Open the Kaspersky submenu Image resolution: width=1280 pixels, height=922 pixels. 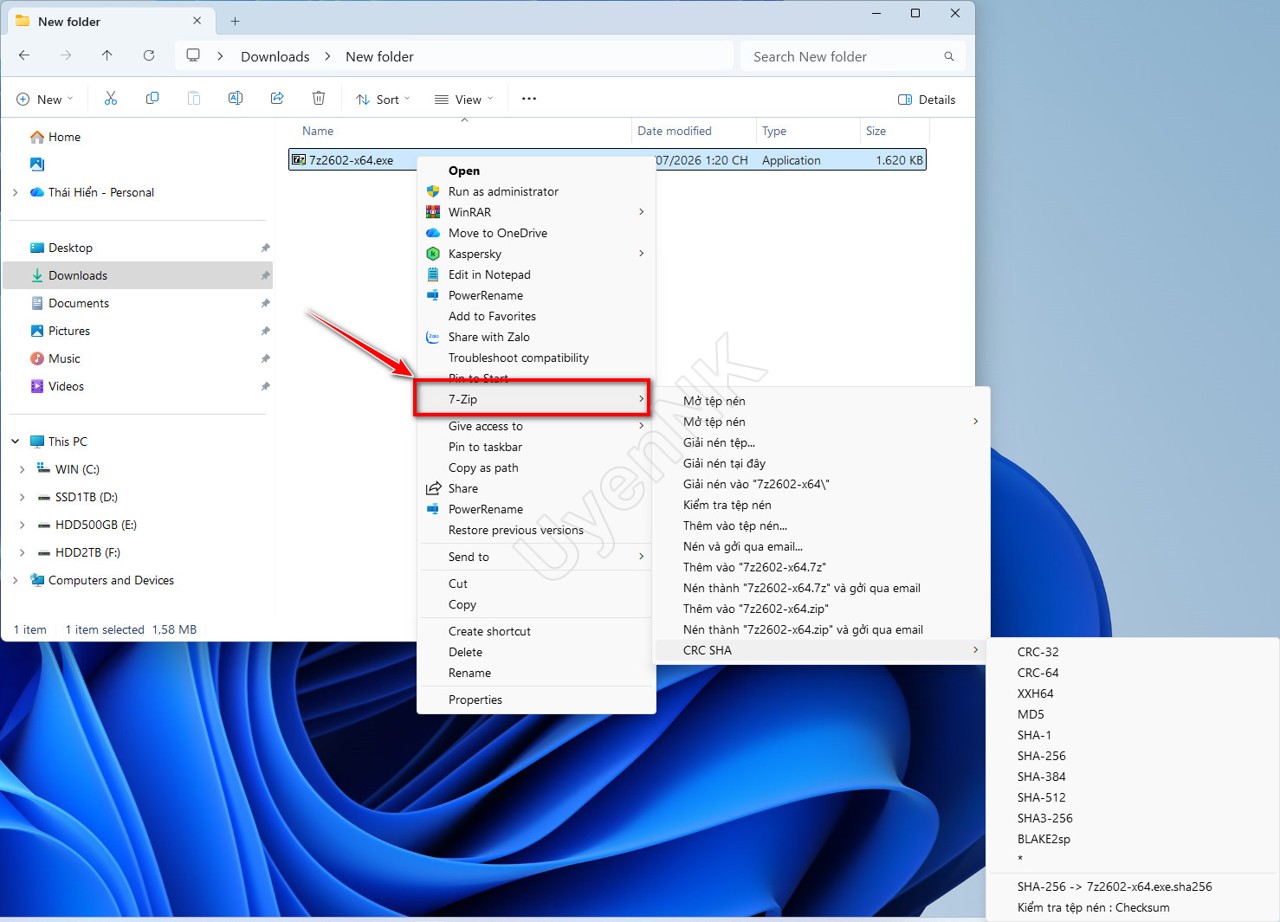coord(536,254)
